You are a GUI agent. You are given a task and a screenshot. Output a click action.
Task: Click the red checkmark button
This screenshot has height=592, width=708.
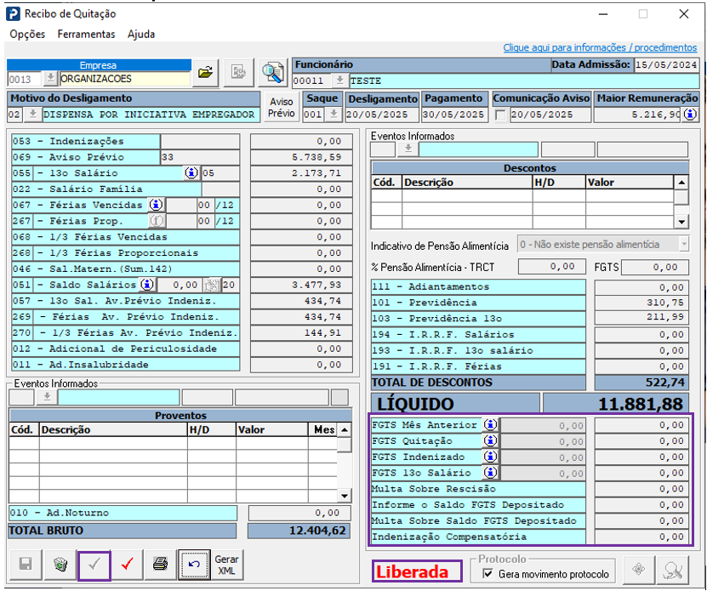(127, 564)
